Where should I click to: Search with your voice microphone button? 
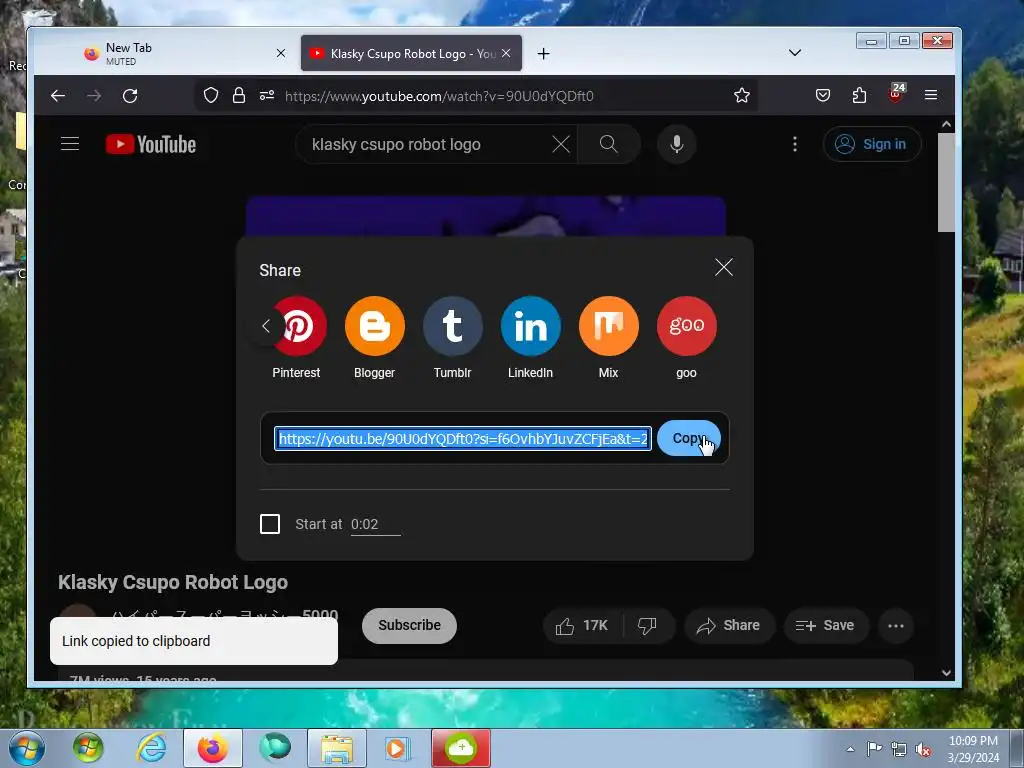click(x=677, y=144)
